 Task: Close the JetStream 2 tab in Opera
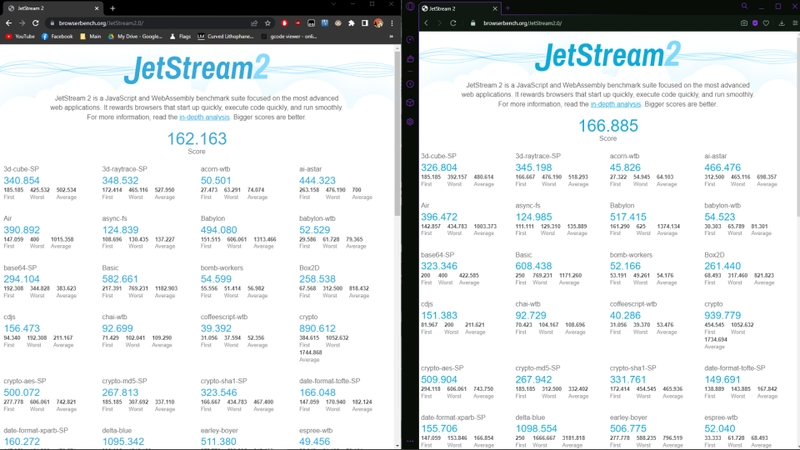tap(495, 9)
